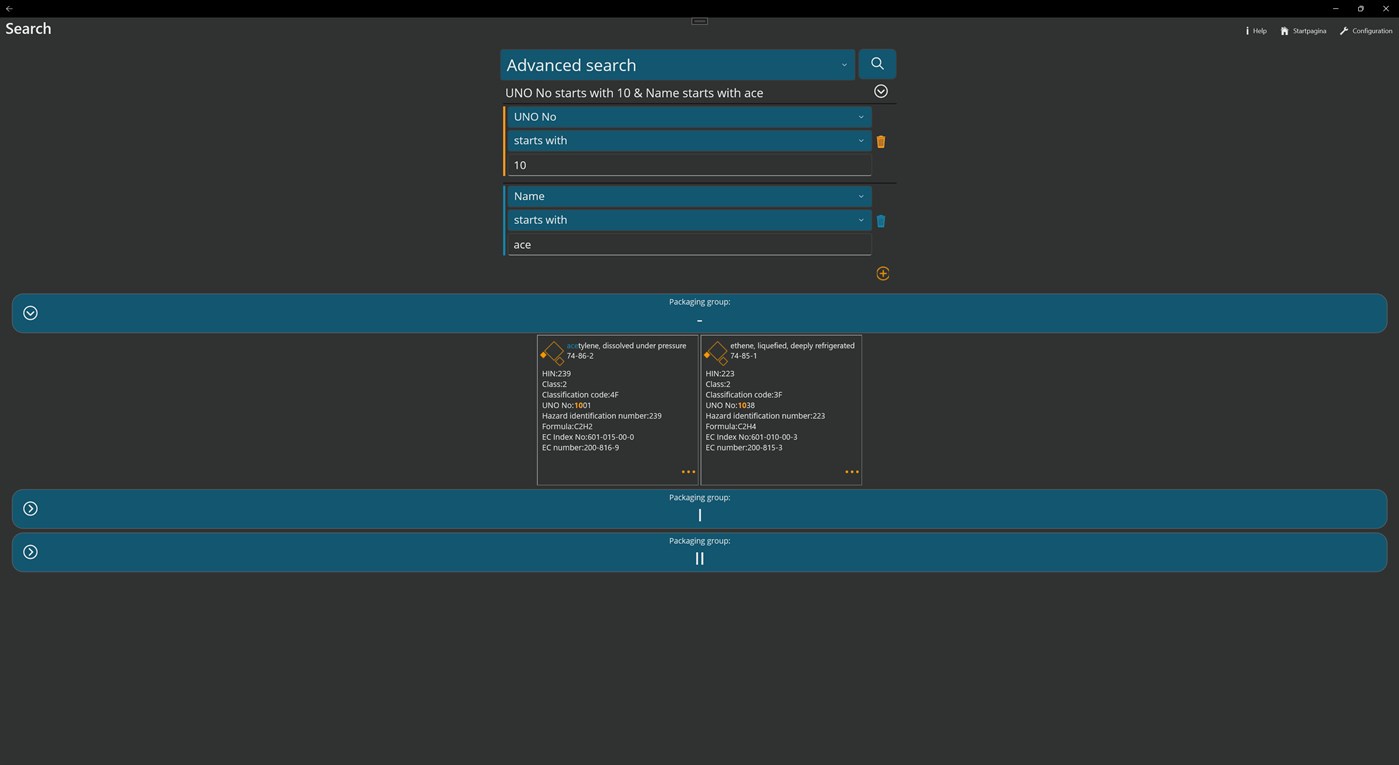Go to Startpagina home link
Viewport: 1399px width, 765px height.
tap(1303, 31)
